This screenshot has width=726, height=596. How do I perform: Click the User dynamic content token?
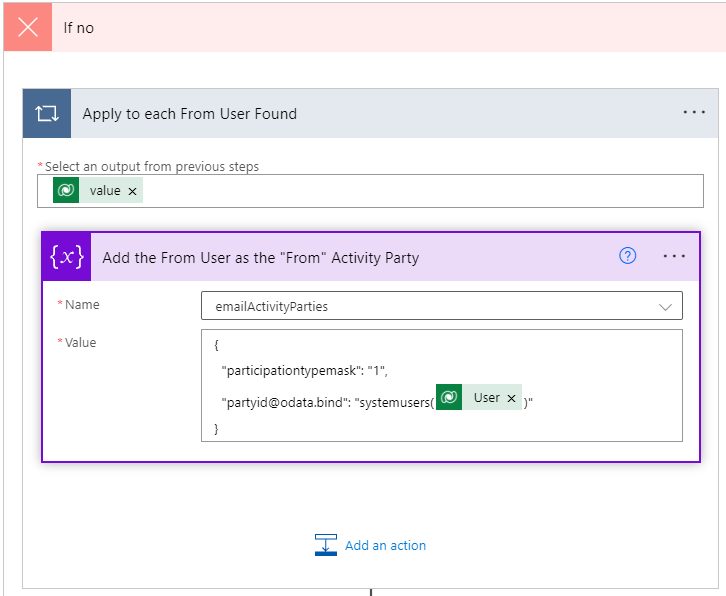486,398
